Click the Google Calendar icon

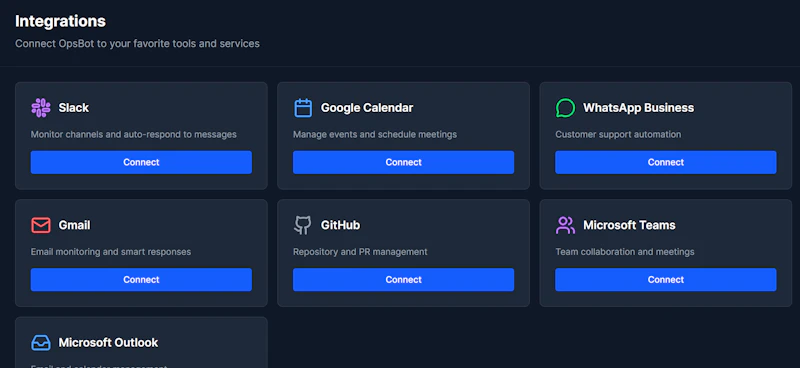[303, 108]
